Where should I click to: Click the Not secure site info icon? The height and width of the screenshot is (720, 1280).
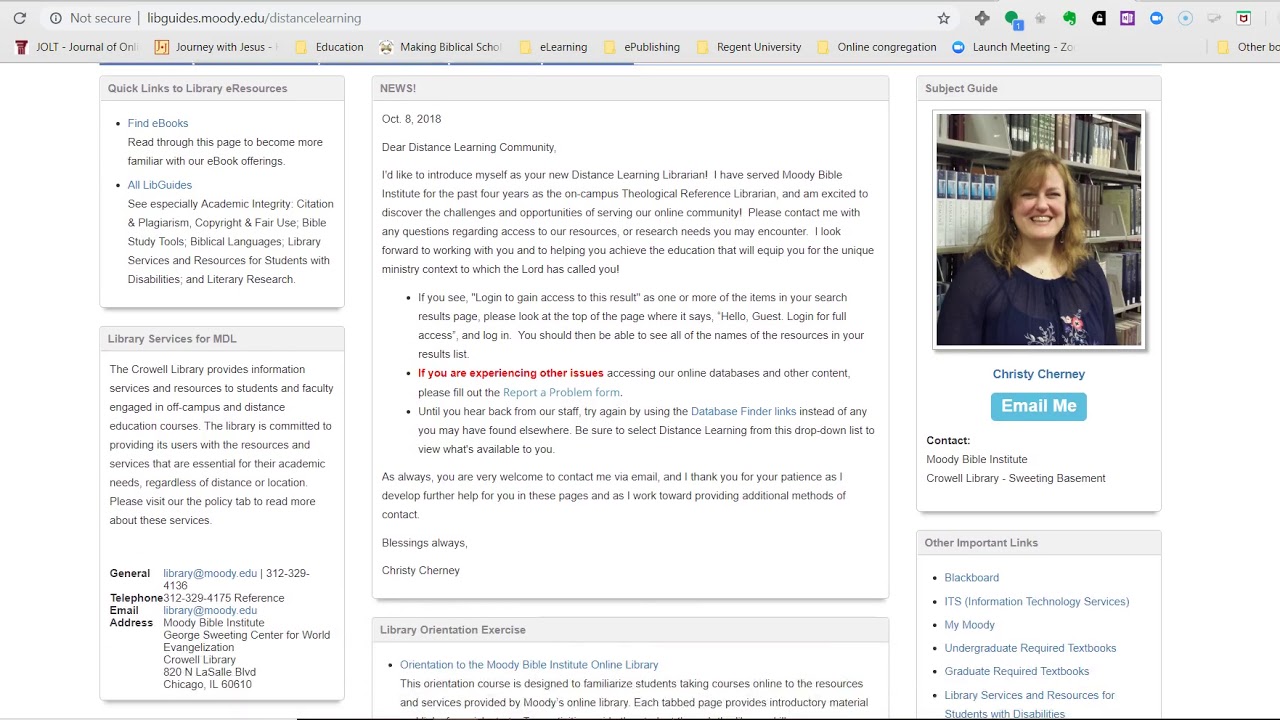56,18
